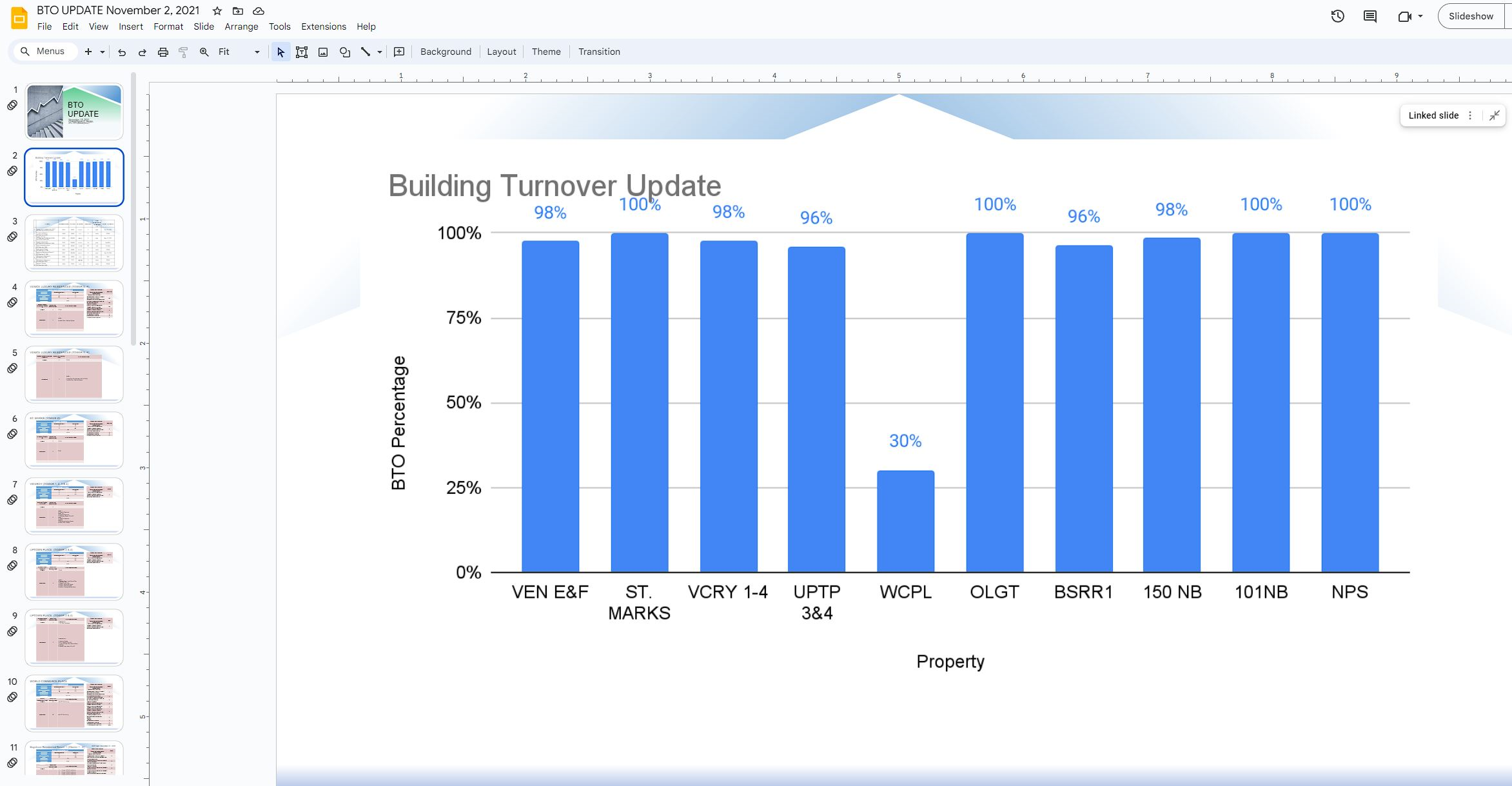Expand the line tool dropdown arrow
1512x786 pixels.
pyautogui.click(x=380, y=52)
